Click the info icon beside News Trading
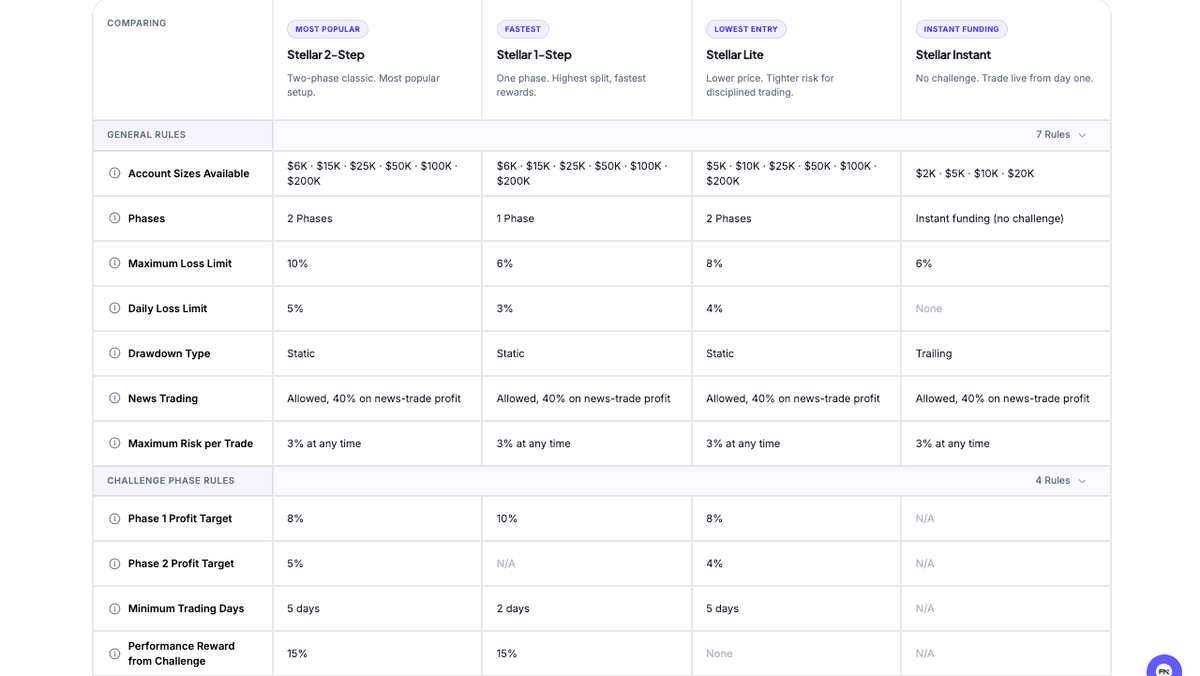The height and width of the screenshot is (676, 1200). pyautogui.click(x=114, y=398)
